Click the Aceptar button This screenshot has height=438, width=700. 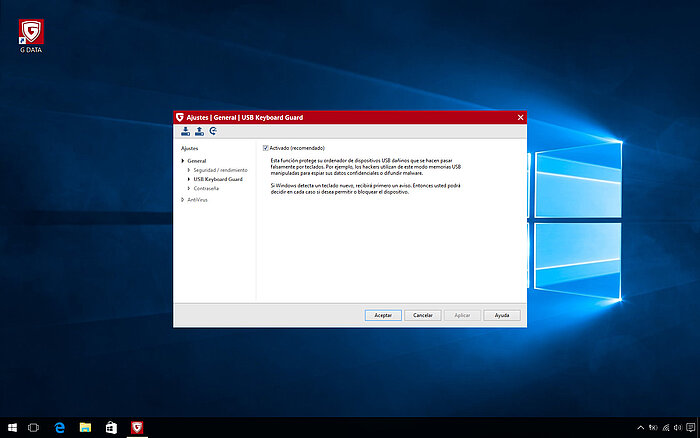coord(383,314)
